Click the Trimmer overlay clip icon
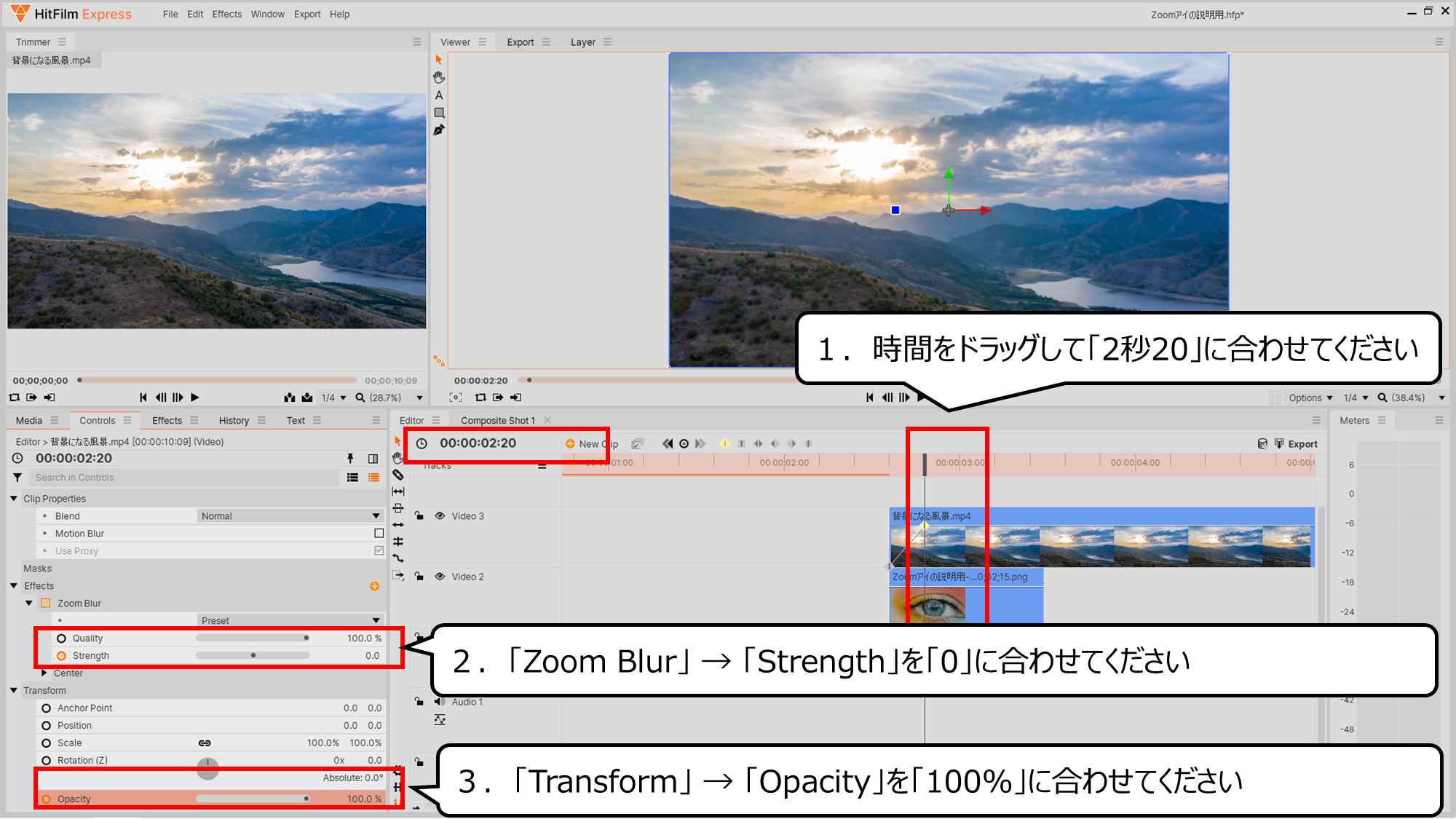This screenshot has width=1456, height=819. pyautogui.click(x=307, y=397)
